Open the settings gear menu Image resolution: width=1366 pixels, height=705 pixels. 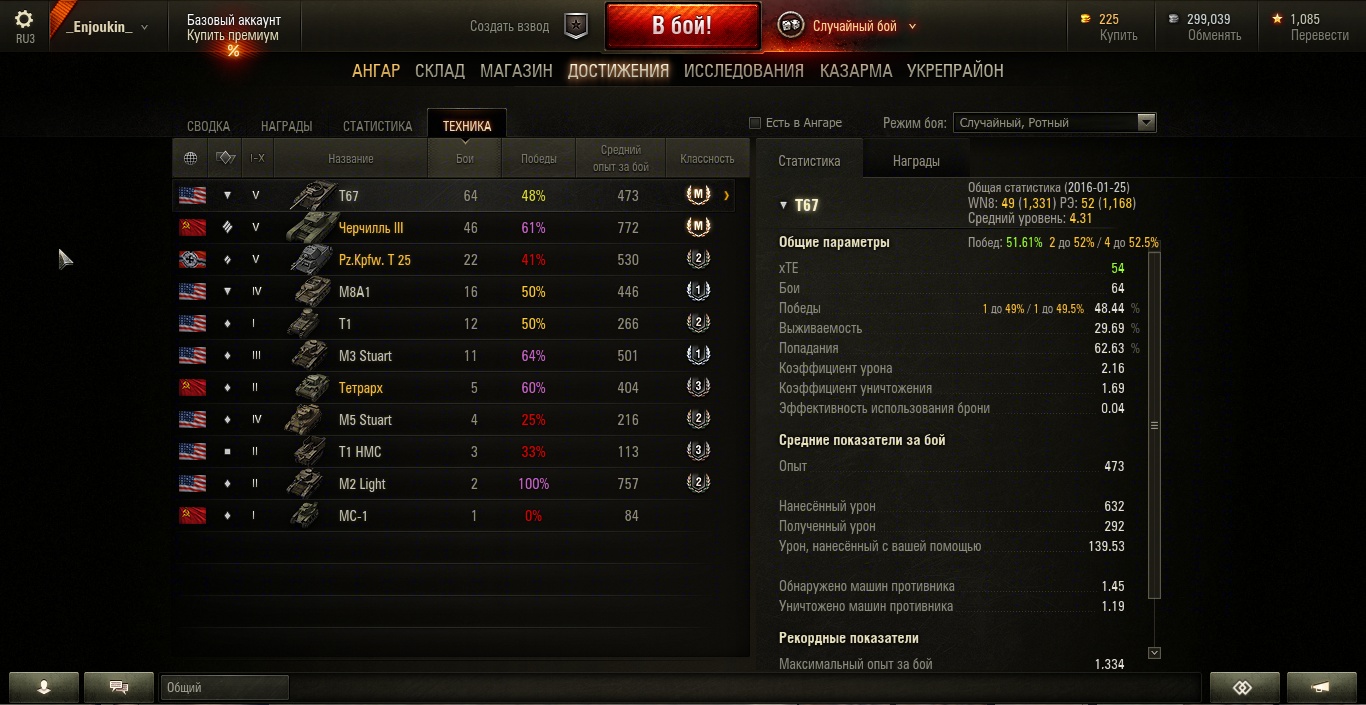coord(24,19)
